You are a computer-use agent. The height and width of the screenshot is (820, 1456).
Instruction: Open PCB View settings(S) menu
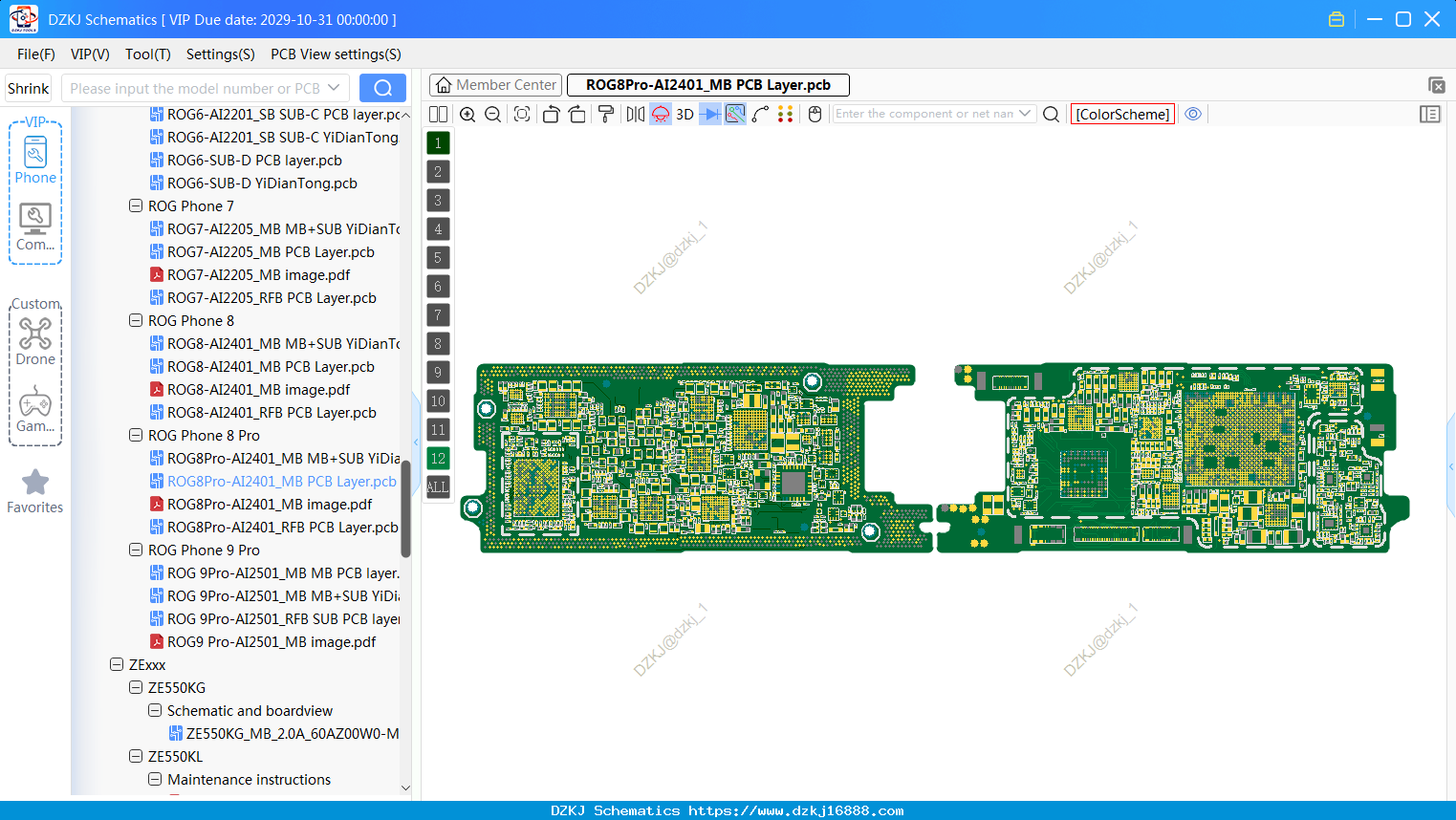336,54
